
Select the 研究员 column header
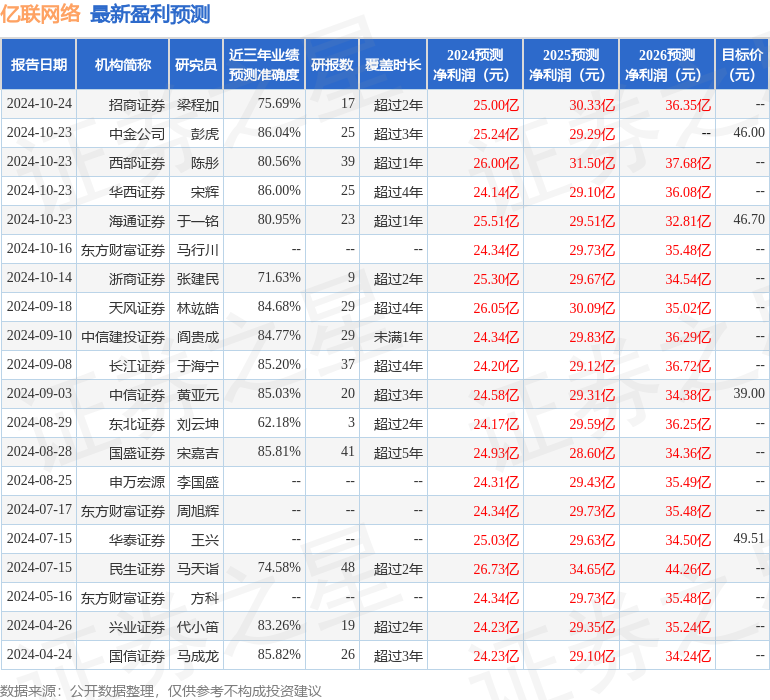click(x=196, y=64)
